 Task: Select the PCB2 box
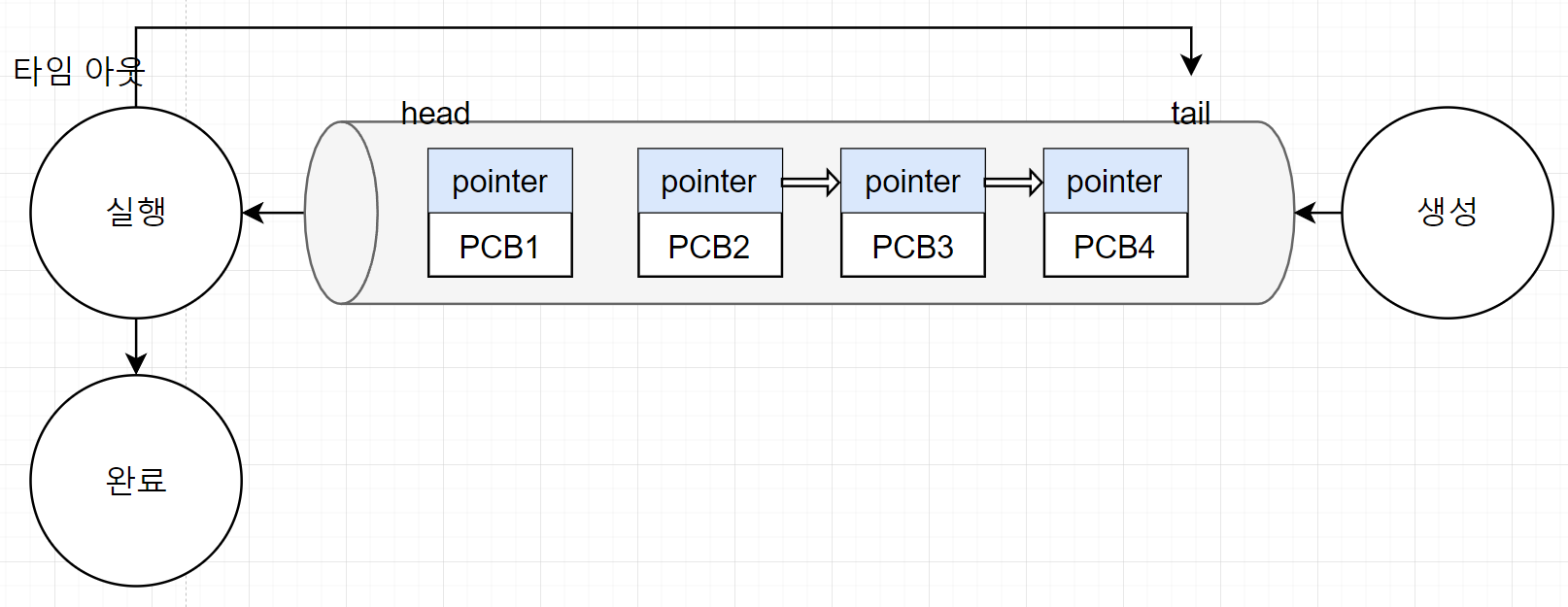709,246
